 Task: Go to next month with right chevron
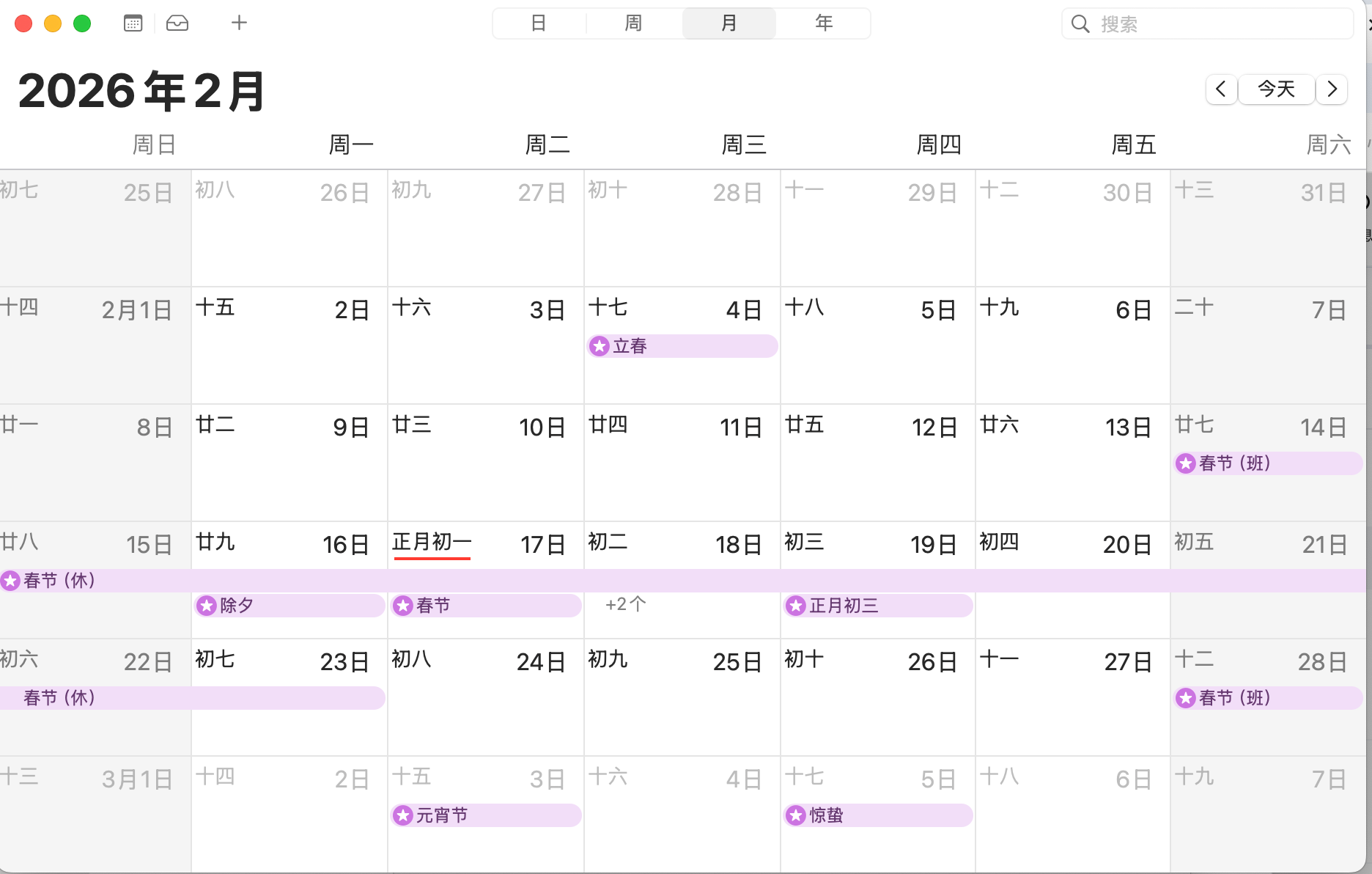click(1332, 89)
